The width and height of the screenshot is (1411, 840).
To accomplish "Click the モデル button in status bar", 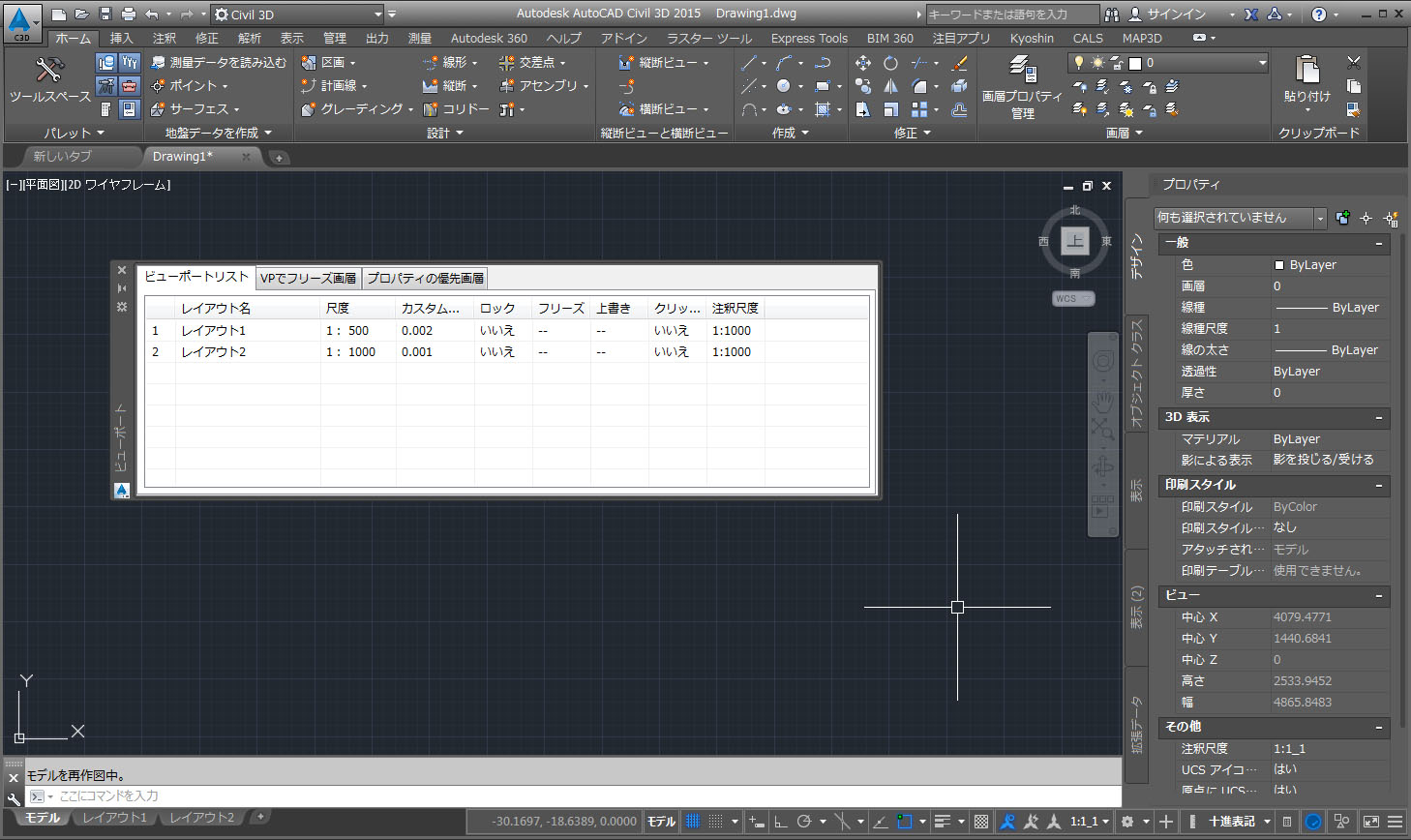I will pos(662,822).
